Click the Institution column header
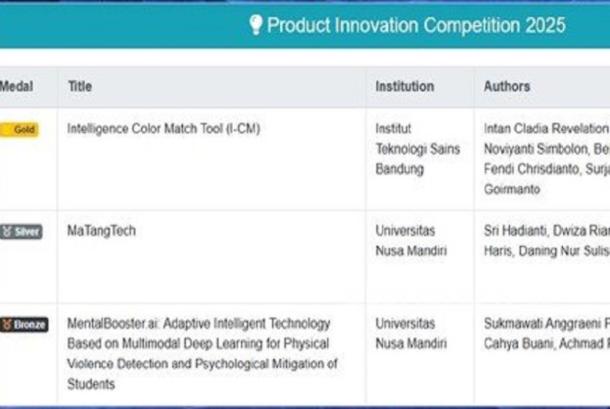Image resolution: width=610 pixels, height=409 pixels. [404, 87]
